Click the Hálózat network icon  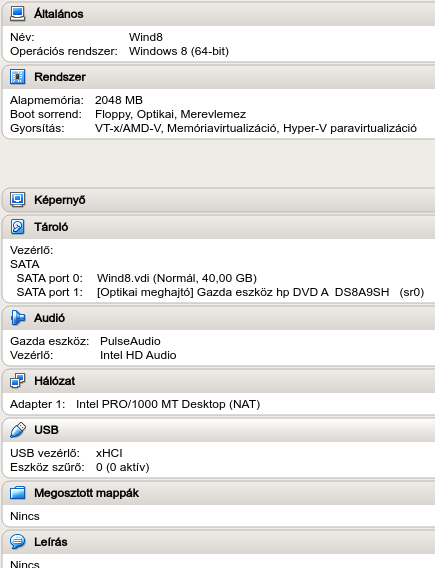coord(17,381)
